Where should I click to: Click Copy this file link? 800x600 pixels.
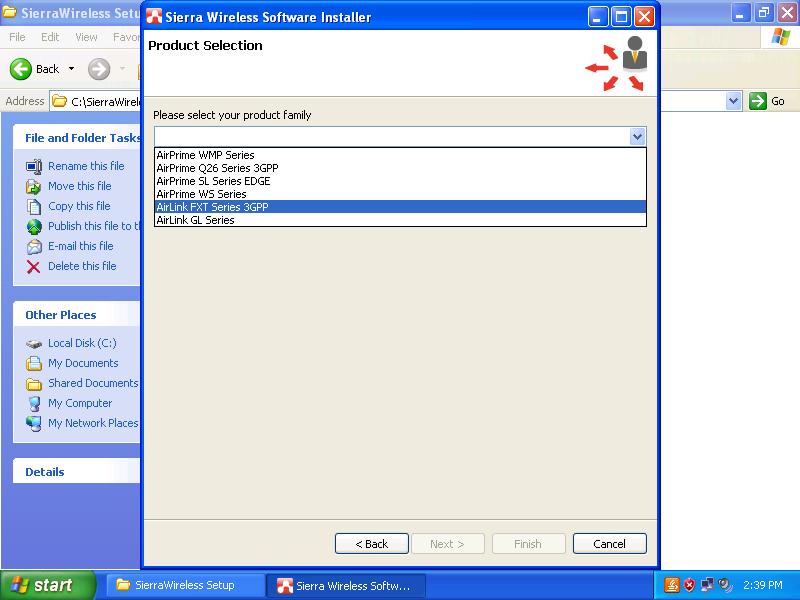click(79, 206)
